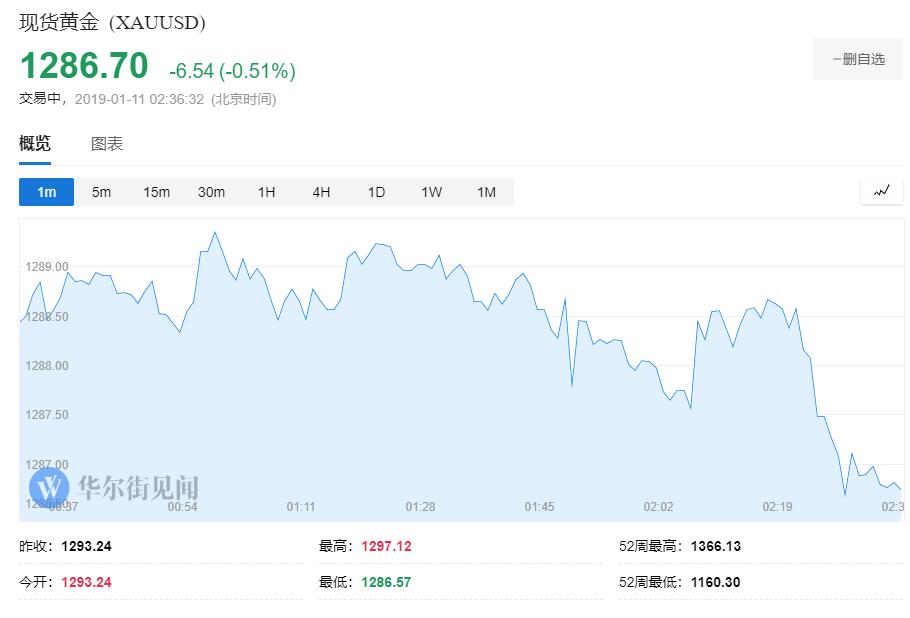Select the 1m interval
Image resolution: width=910 pixels, height=618 pixels.
[x=46, y=192]
